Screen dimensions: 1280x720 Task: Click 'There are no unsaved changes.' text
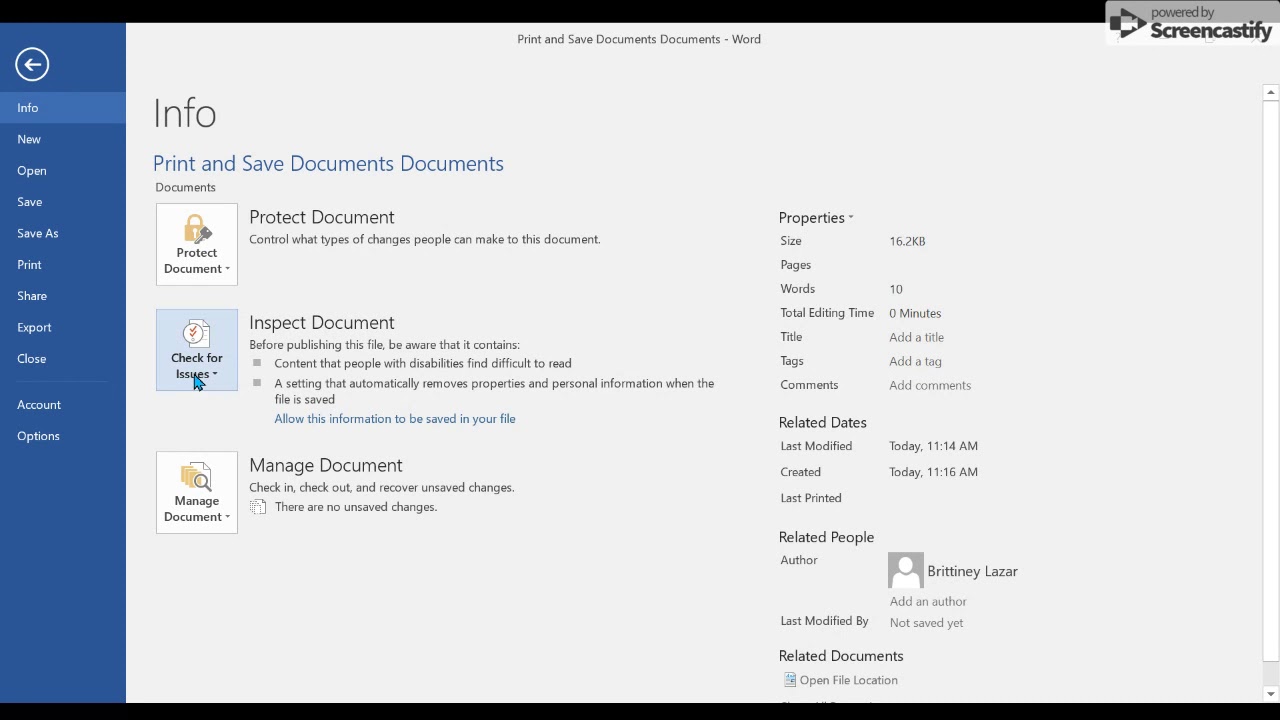click(356, 507)
